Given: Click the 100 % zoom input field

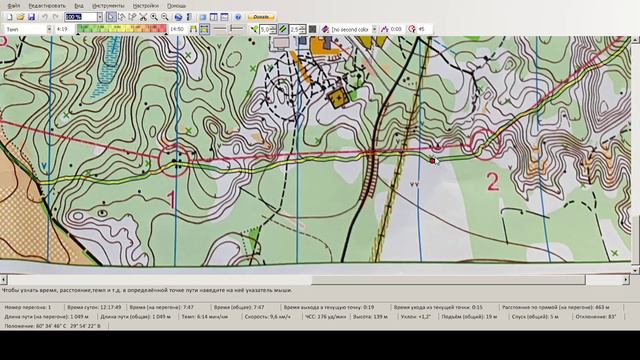Looking at the screenshot, I should pyautogui.click(x=80, y=17).
